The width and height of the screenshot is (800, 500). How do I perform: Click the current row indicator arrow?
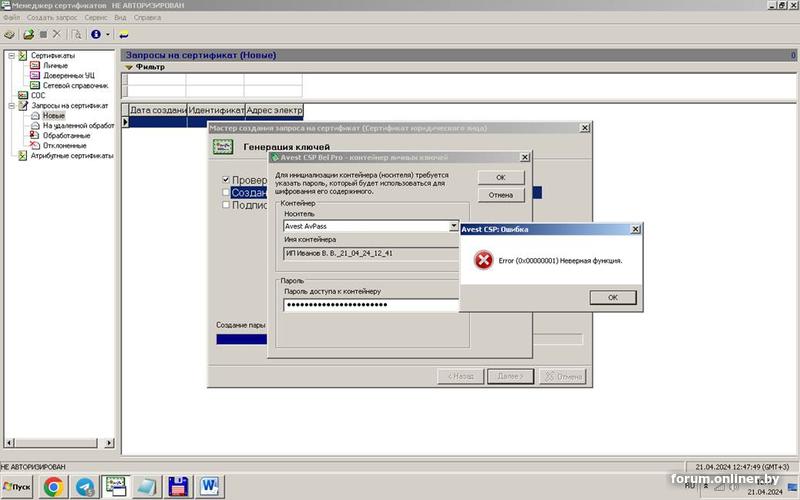(125, 122)
